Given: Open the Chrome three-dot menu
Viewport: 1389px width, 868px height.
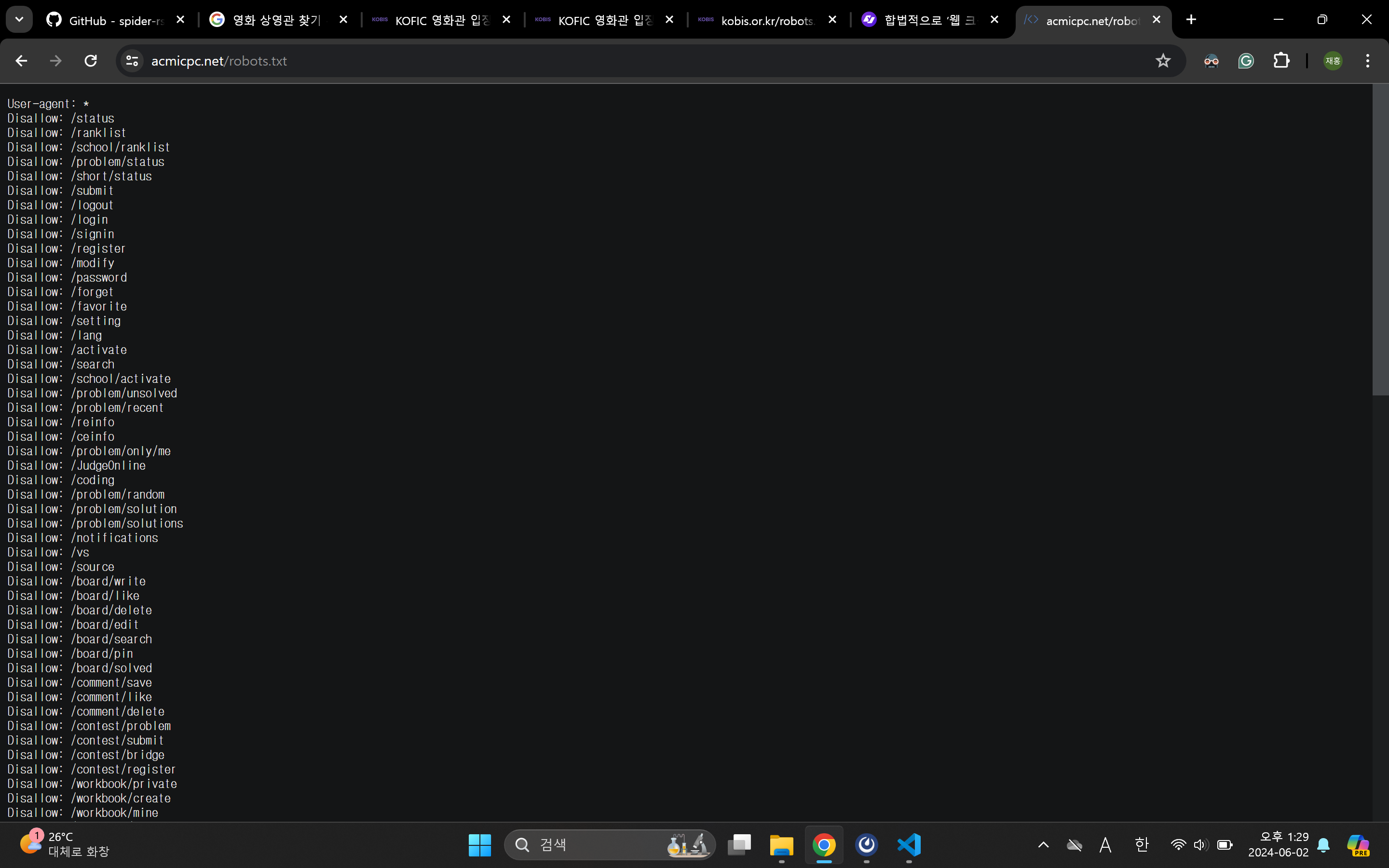Looking at the screenshot, I should (1368, 61).
